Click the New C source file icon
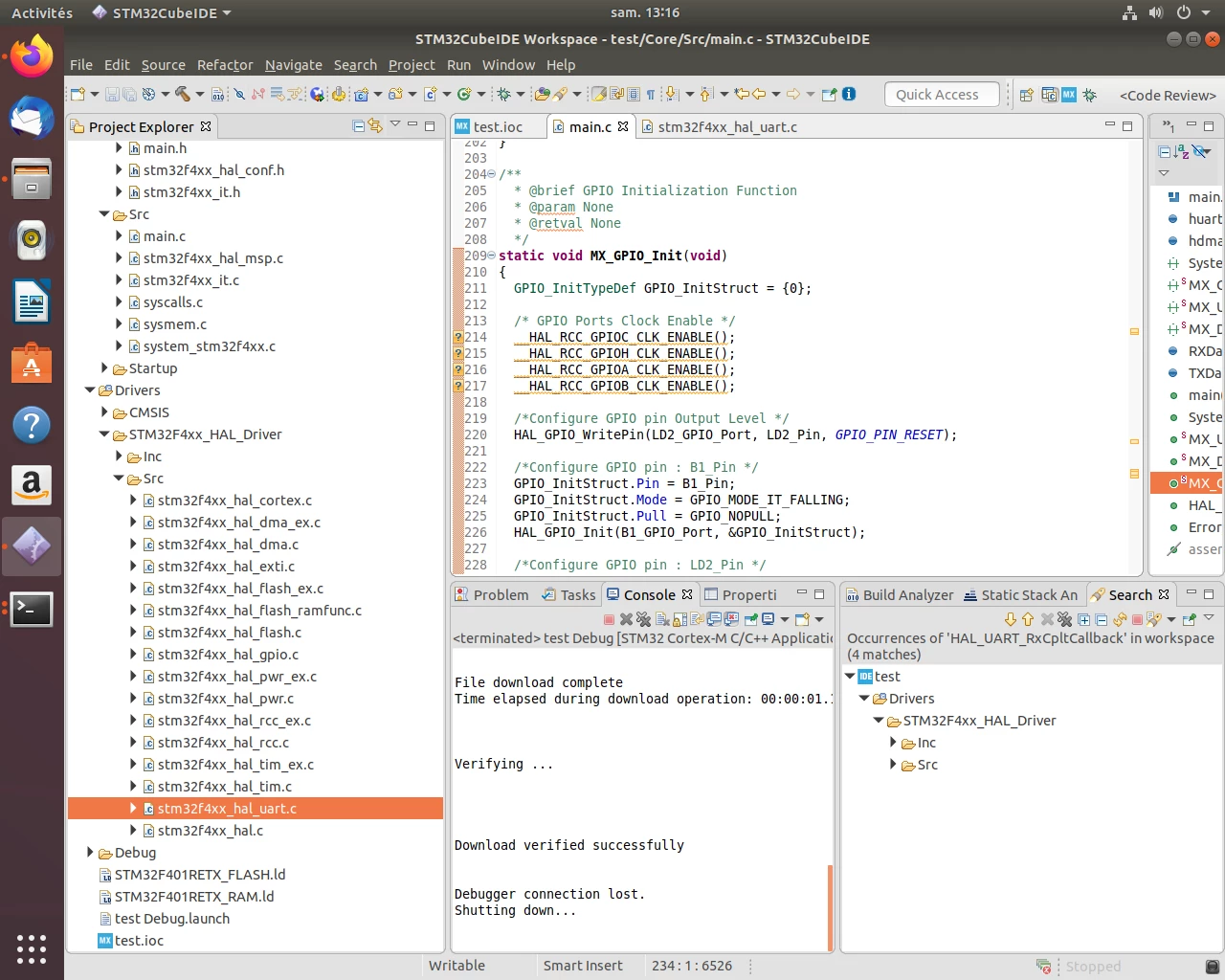Image resolution: width=1225 pixels, height=980 pixels. click(431, 94)
